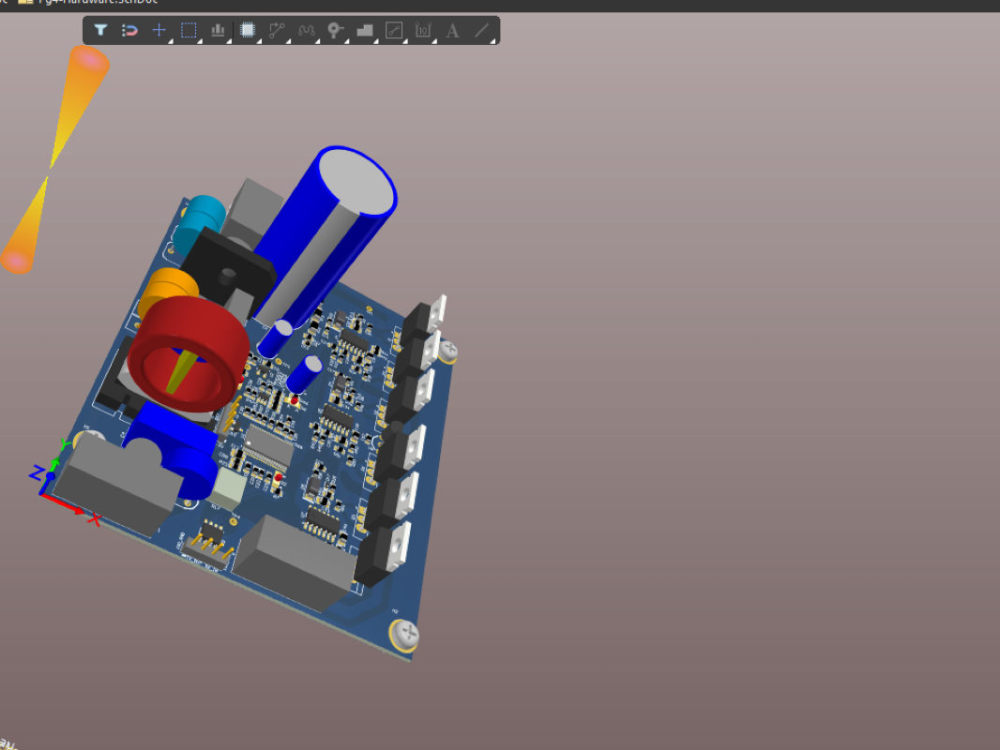The height and width of the screenshot is (750, 1000).
Task: Select the polygon pour tool
Action: [364, 30]
